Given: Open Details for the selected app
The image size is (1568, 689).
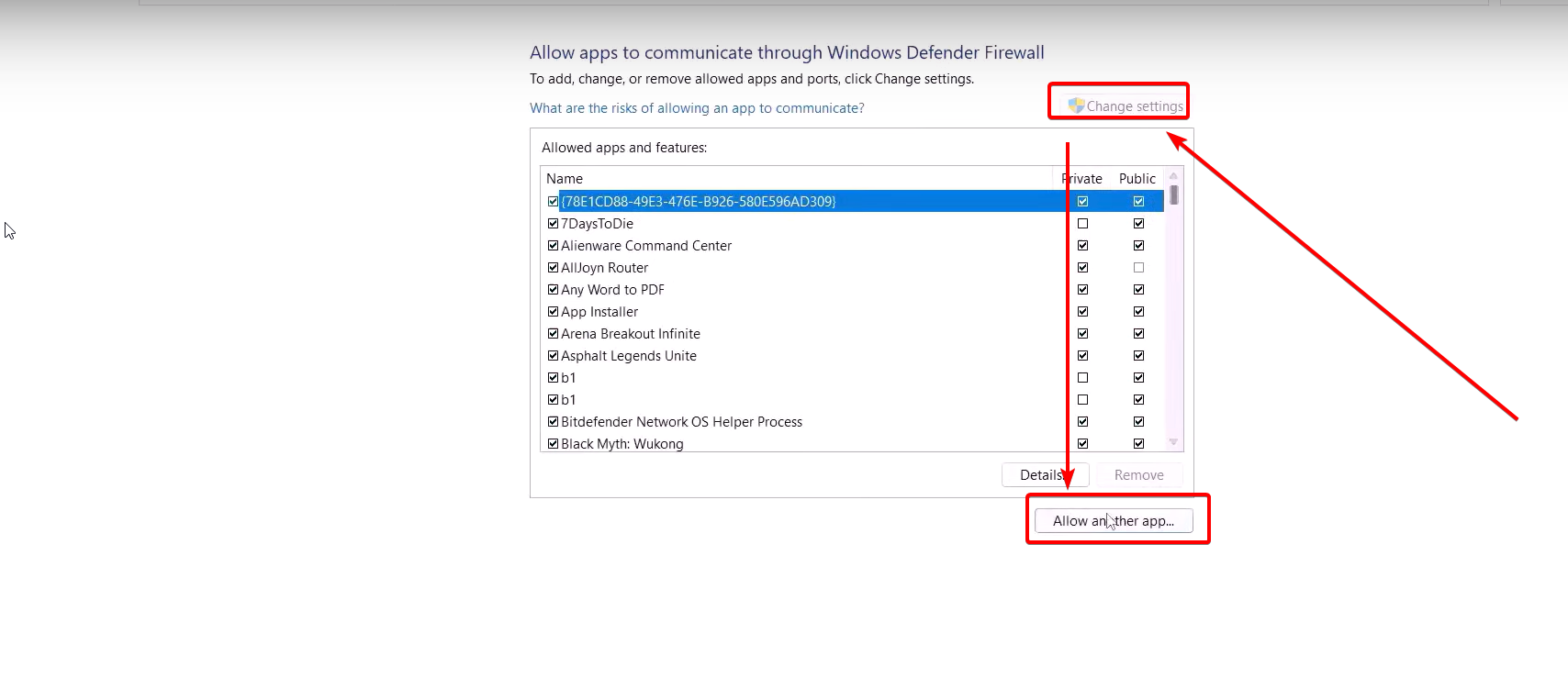Looking at the screenshot, I should (1045, 475).
